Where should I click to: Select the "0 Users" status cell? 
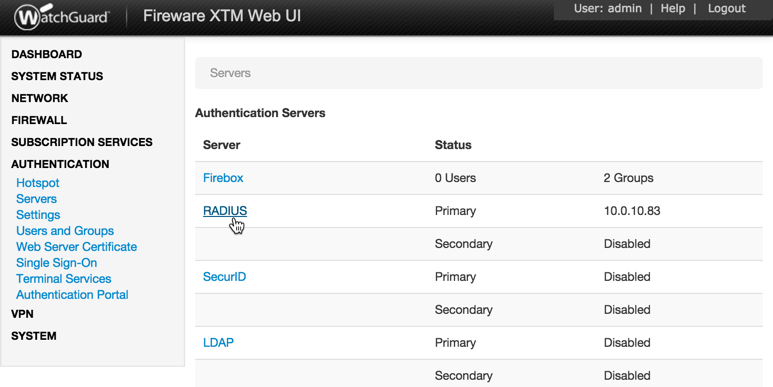coord(455,178)
